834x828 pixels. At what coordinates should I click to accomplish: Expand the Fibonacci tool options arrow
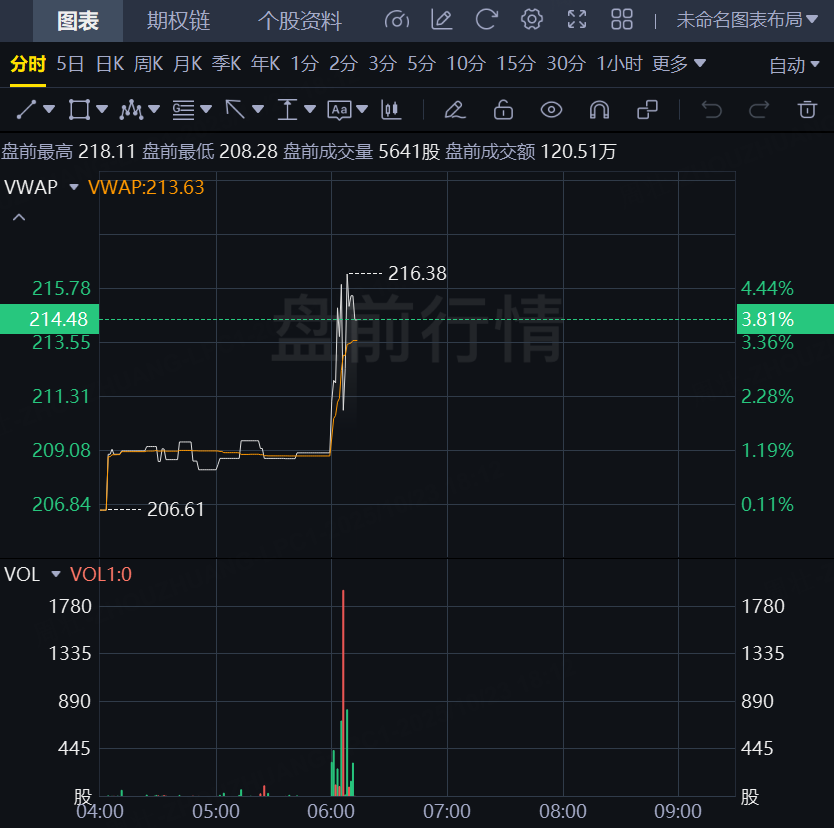pyautogui.click(x=206, y=110)
